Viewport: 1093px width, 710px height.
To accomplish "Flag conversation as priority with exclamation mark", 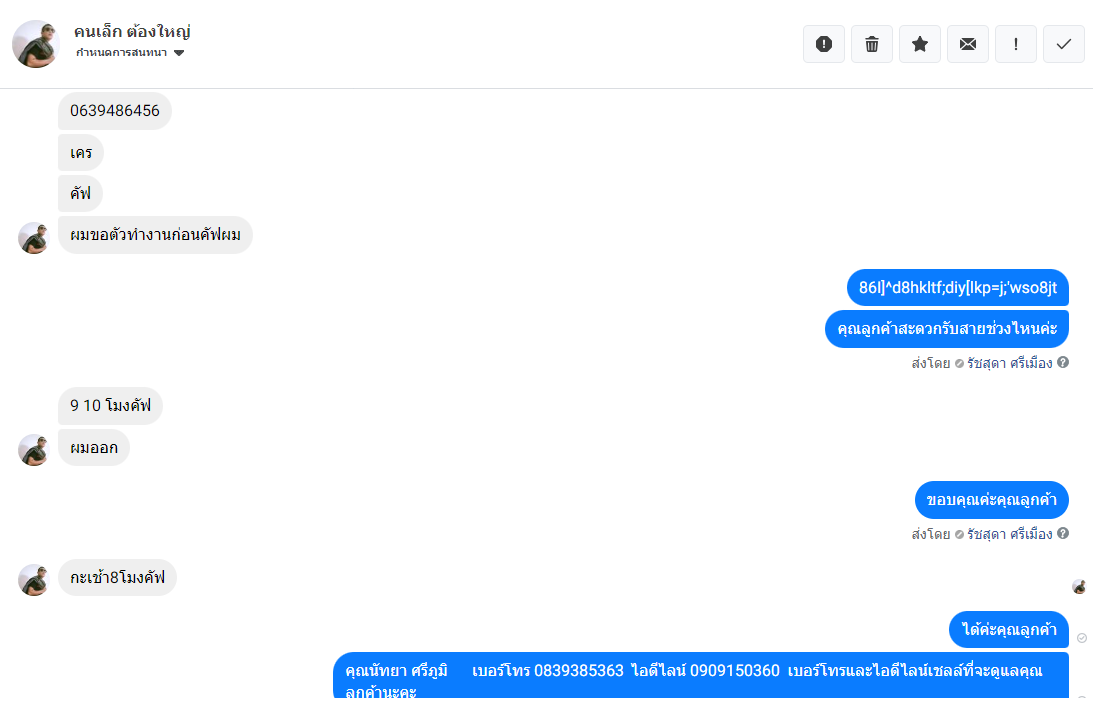I will [1016, 44].
